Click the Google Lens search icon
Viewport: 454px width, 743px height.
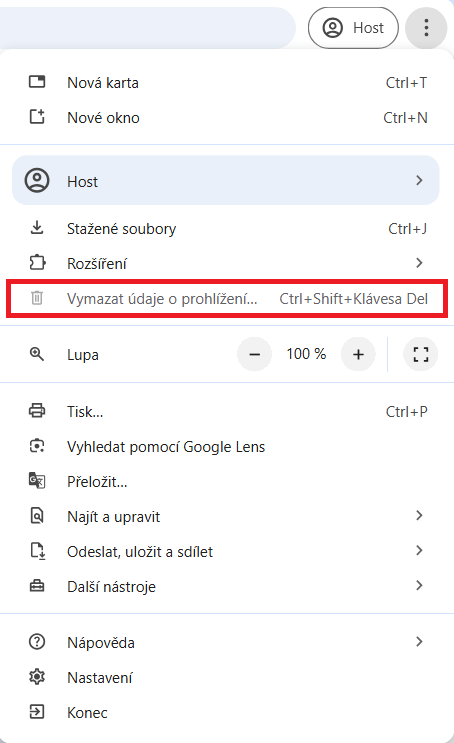[x=37, y=446]
